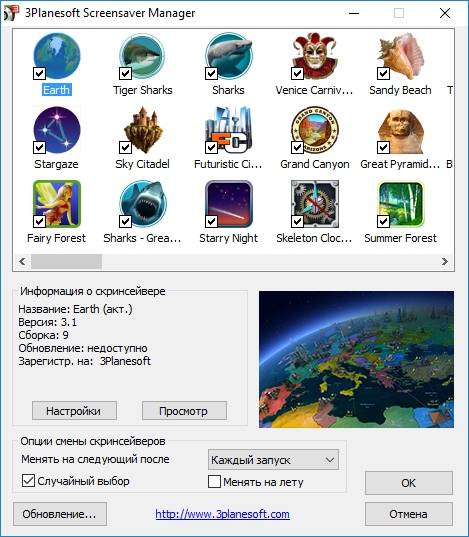469x537 pixels.
Task: Click the Настройки button
Action: coord(74,411)
